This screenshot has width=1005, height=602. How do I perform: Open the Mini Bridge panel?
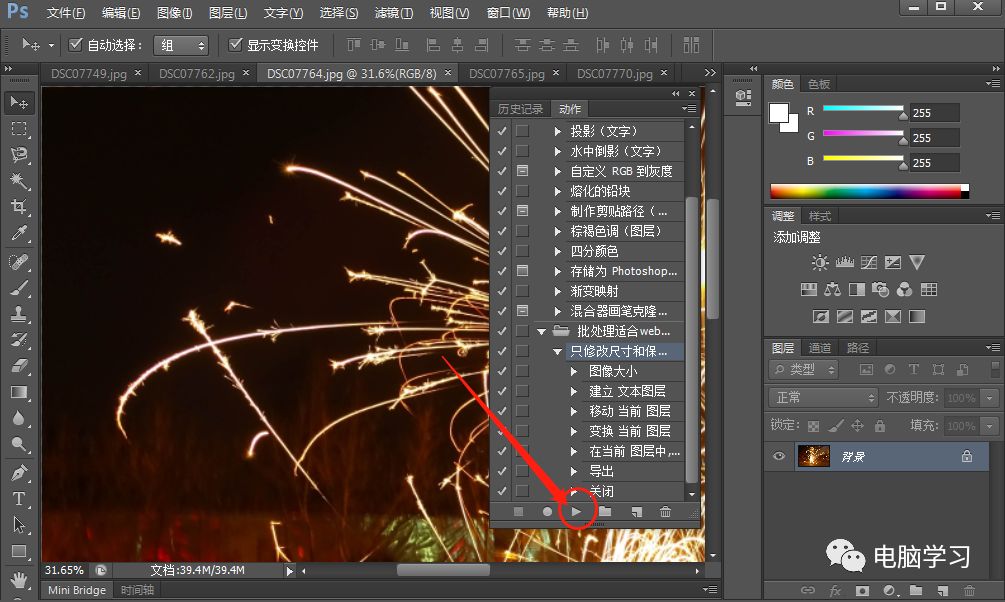coord(77,590)
